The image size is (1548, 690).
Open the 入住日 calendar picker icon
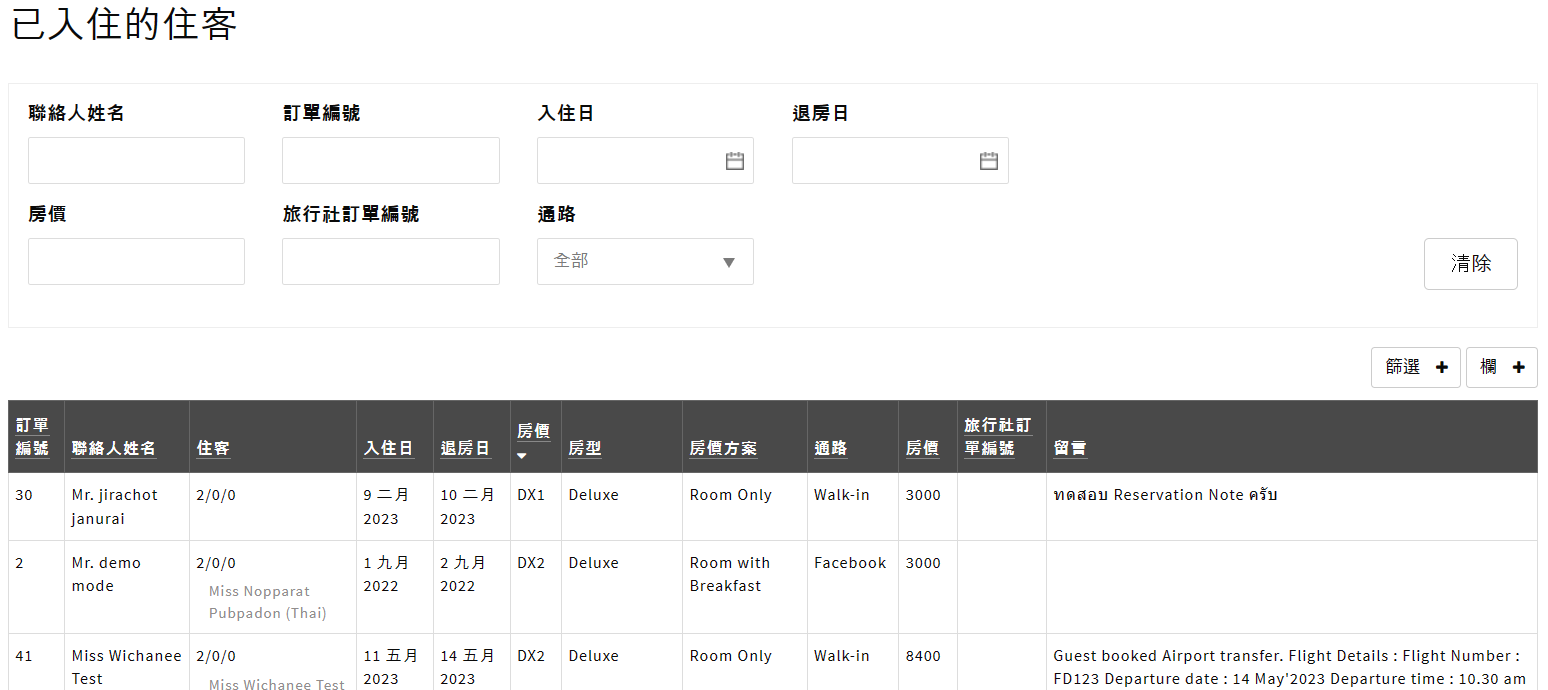click(x=735, y=161)
